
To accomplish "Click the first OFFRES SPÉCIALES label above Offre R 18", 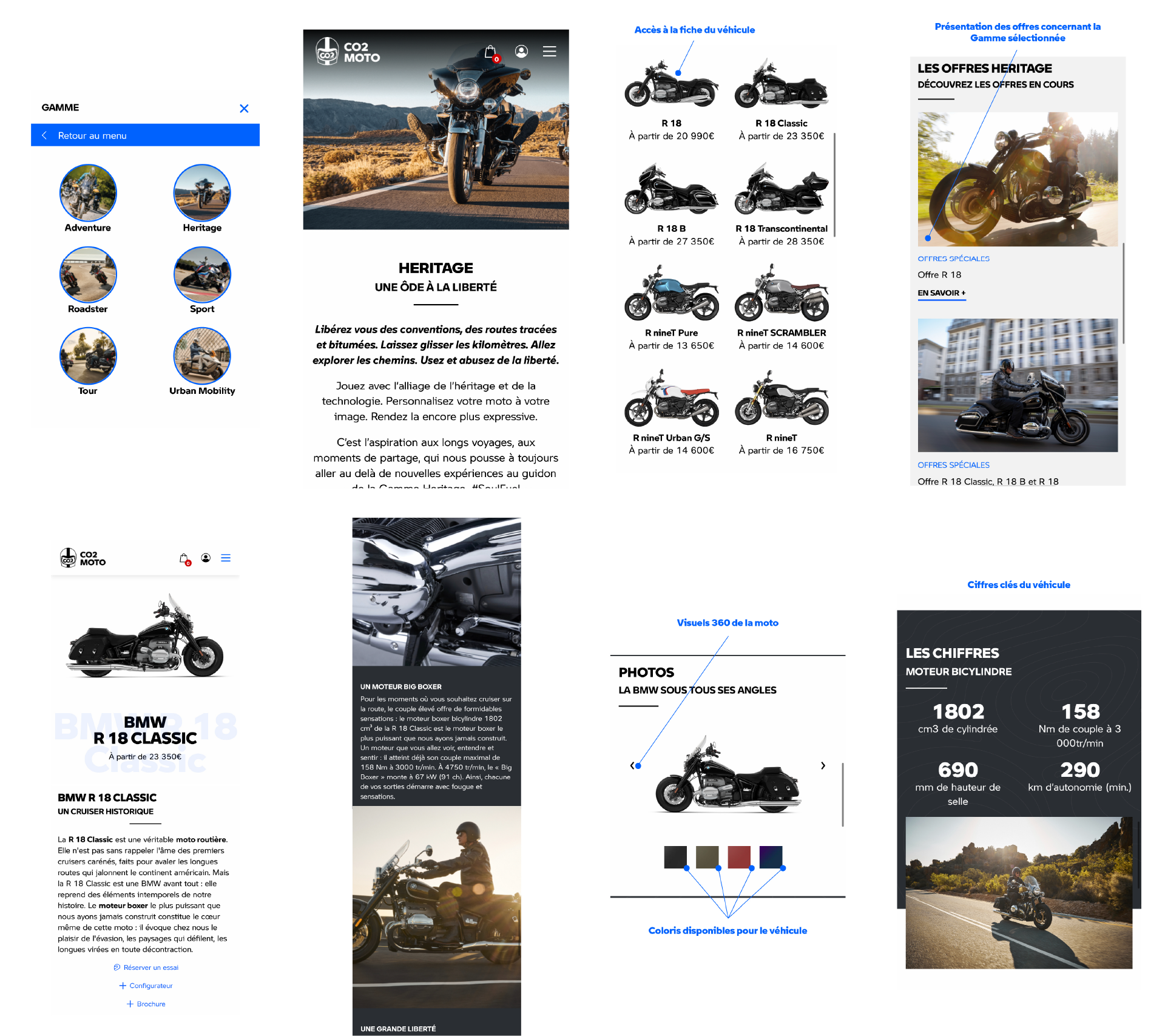I will (953, 259).
